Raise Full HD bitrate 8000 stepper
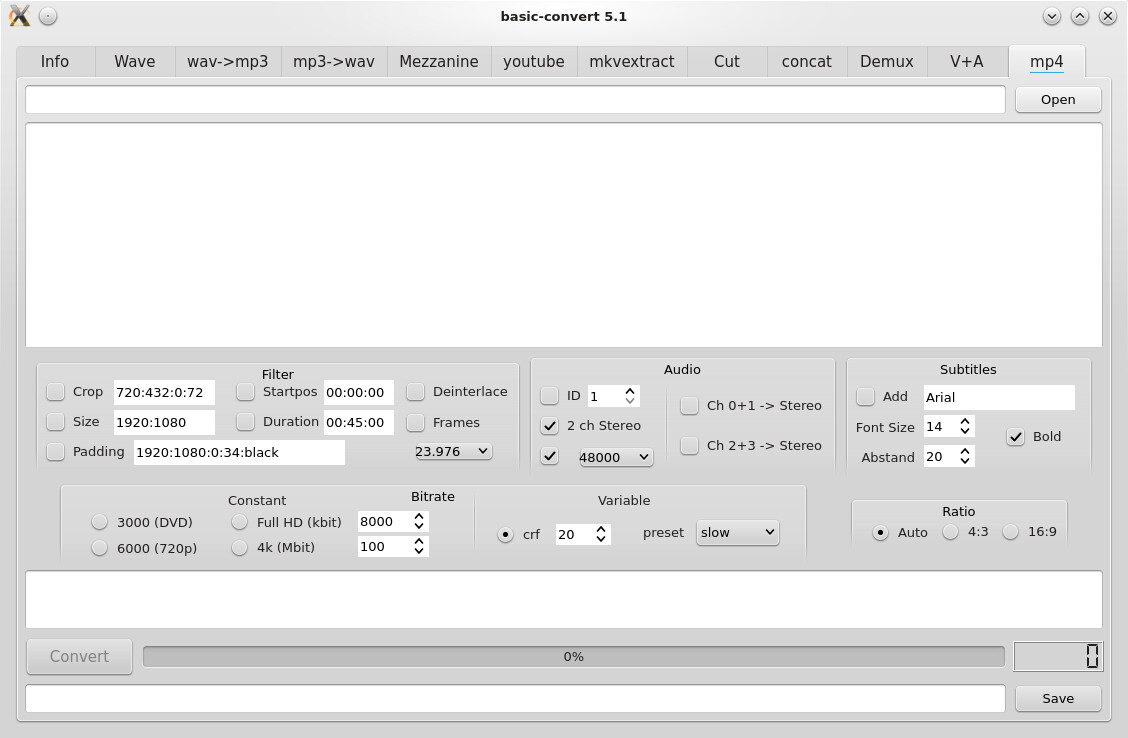 419,516
